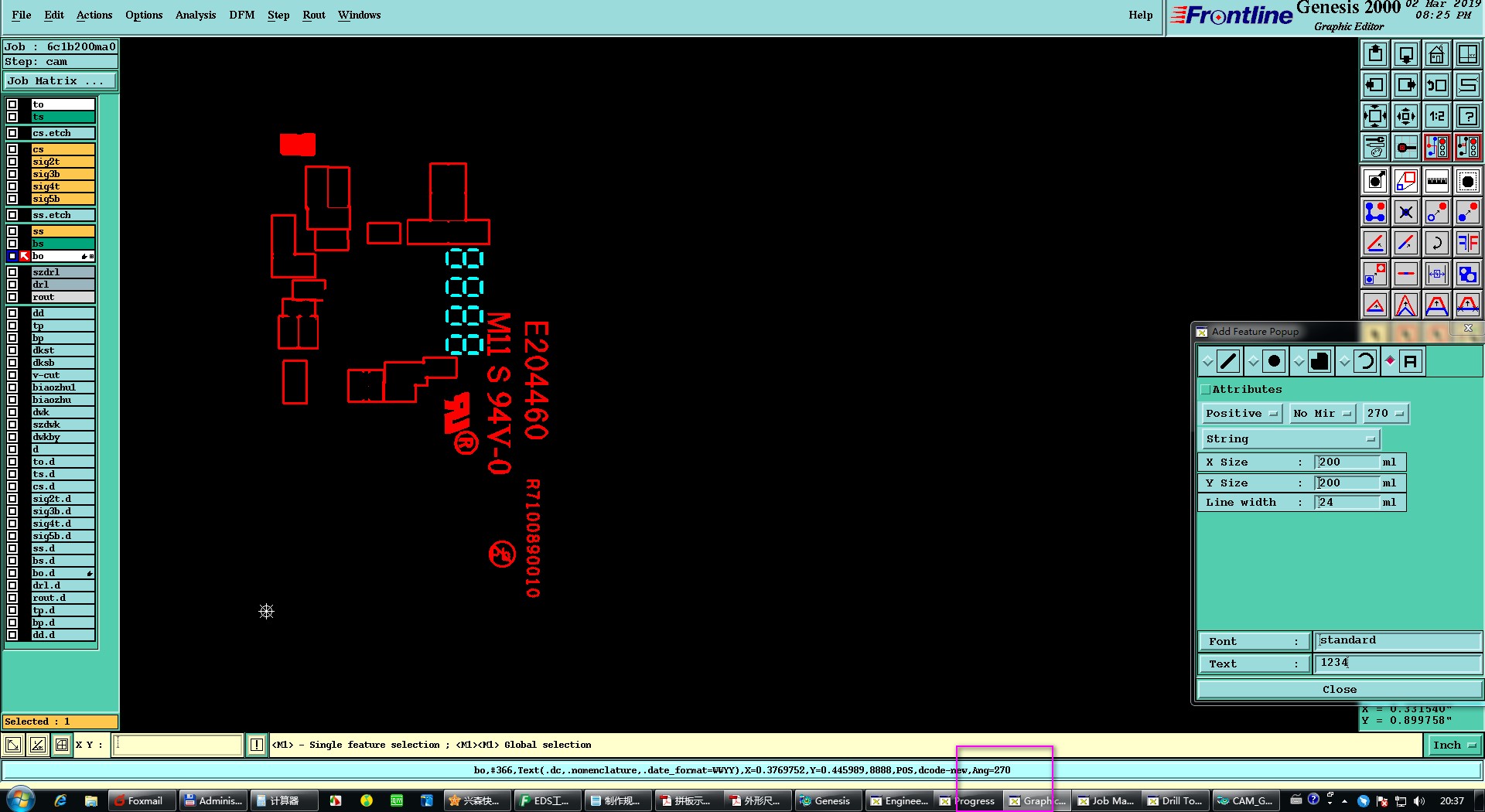Viewport: 1485px width, 812px height.
Task: Toggle the 'cs' layer checkbox
Action: click(12, 149)
